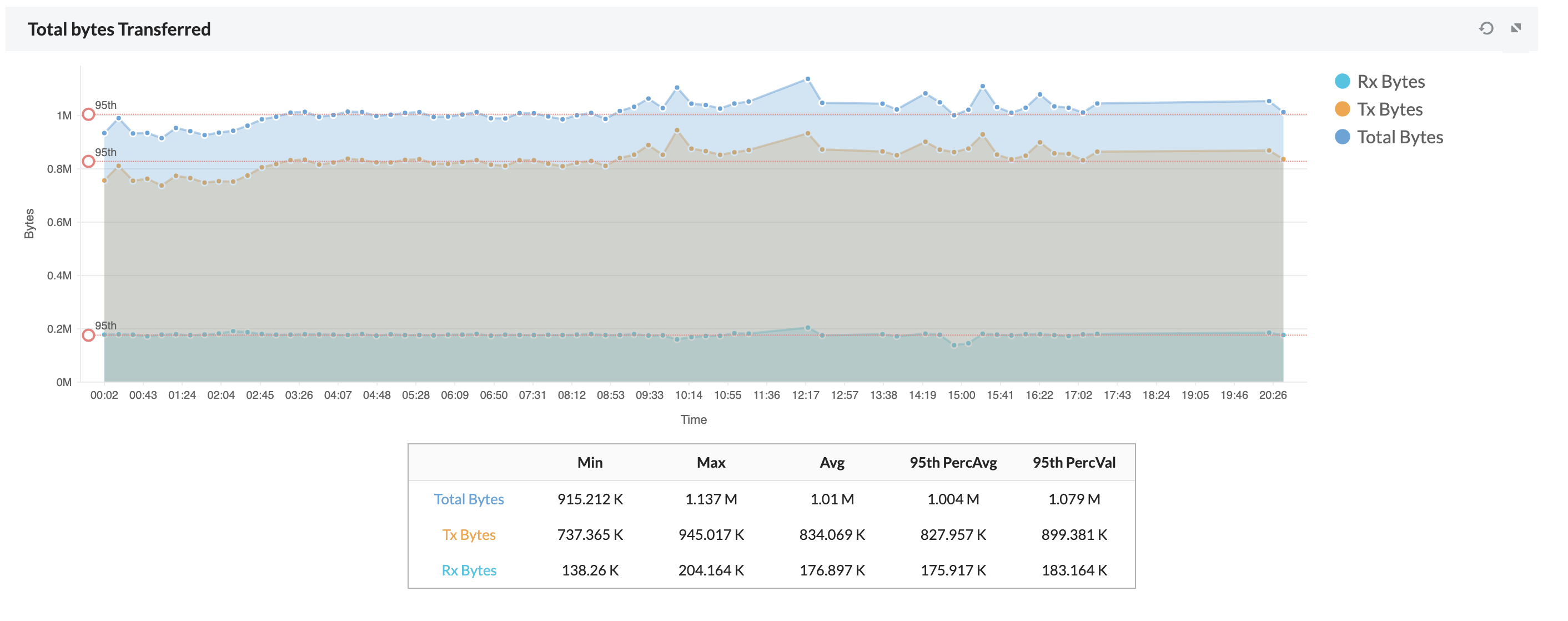The height and width of the screenshot is (621, 1568).
Task: Click the cyan Rx Bytes legend dot
Action: [1343, 81]
